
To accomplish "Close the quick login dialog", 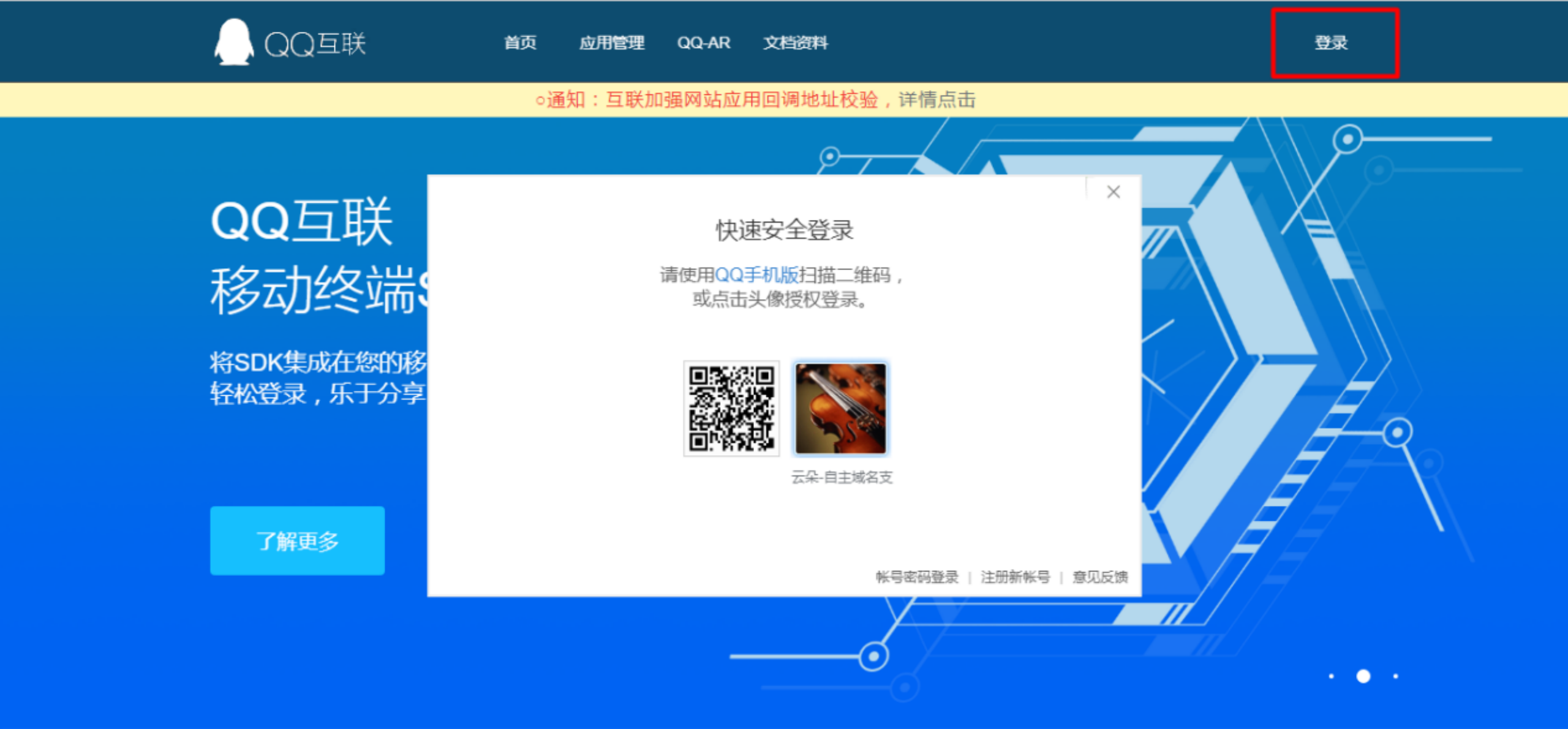I will (x=1113, y=192).
